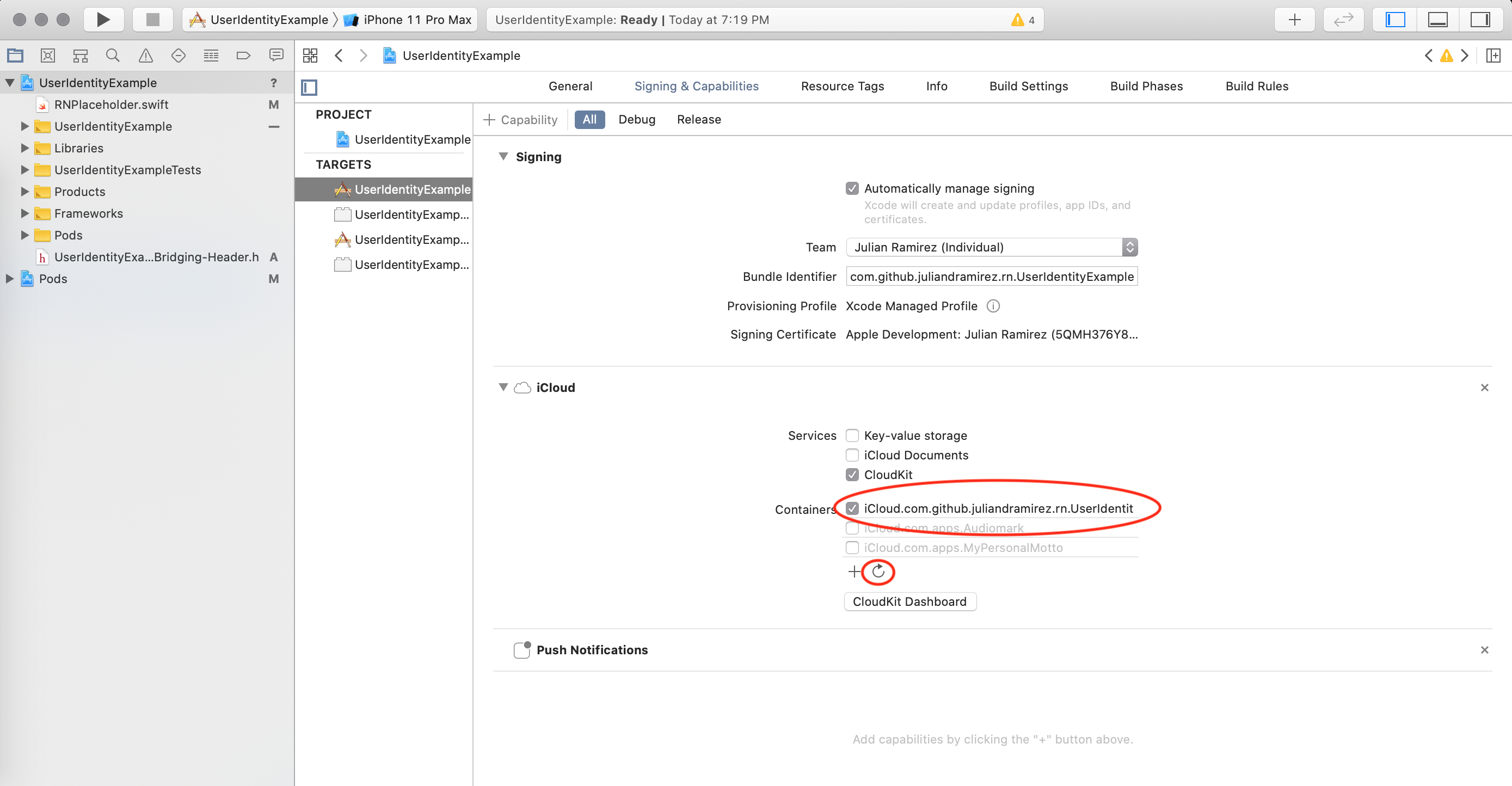
Task: Click the Library plus button in toolbar
Action: (x=1294, y=20)
